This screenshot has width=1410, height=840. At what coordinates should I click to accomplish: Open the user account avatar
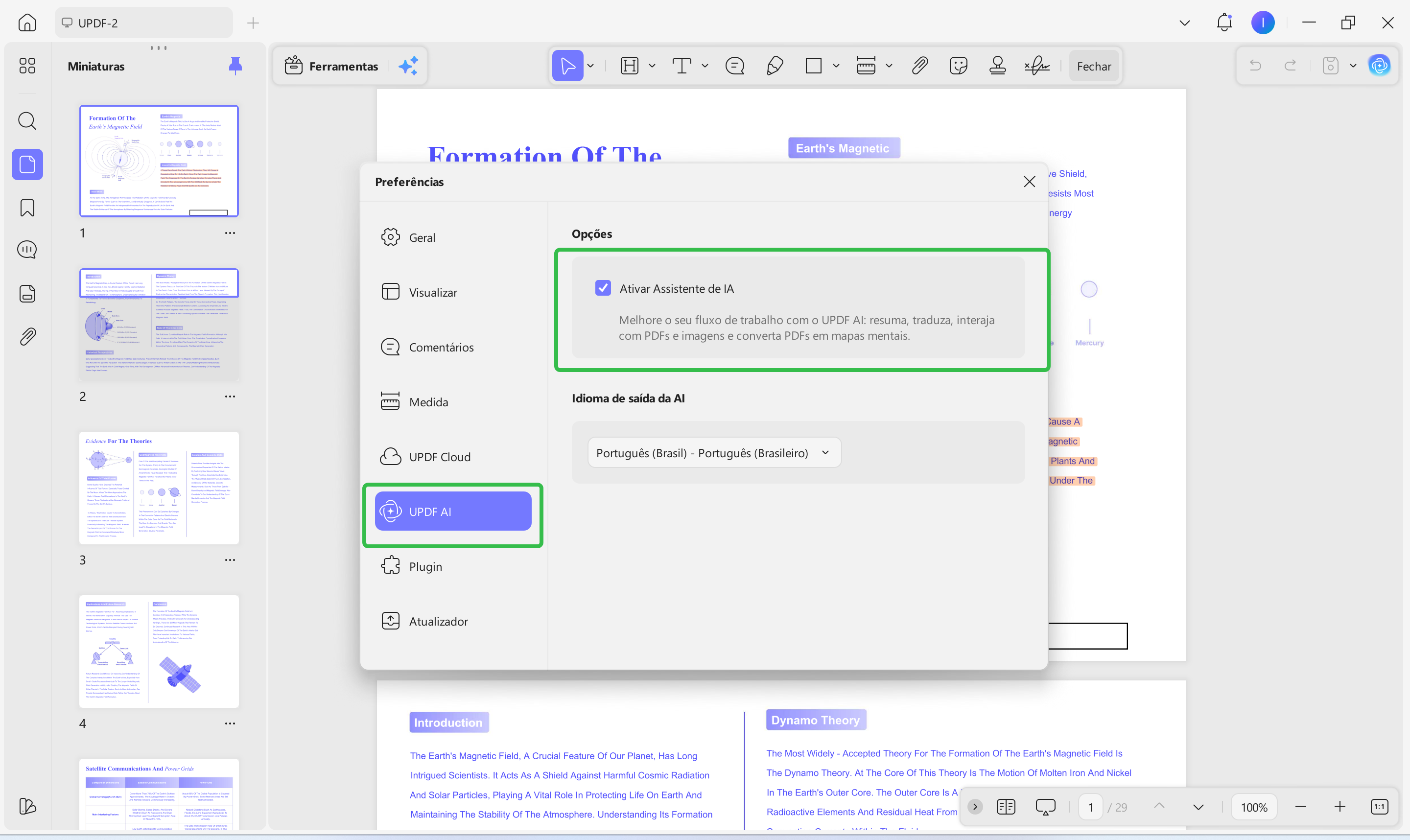pyautogui.click(x=1263, y=23)
